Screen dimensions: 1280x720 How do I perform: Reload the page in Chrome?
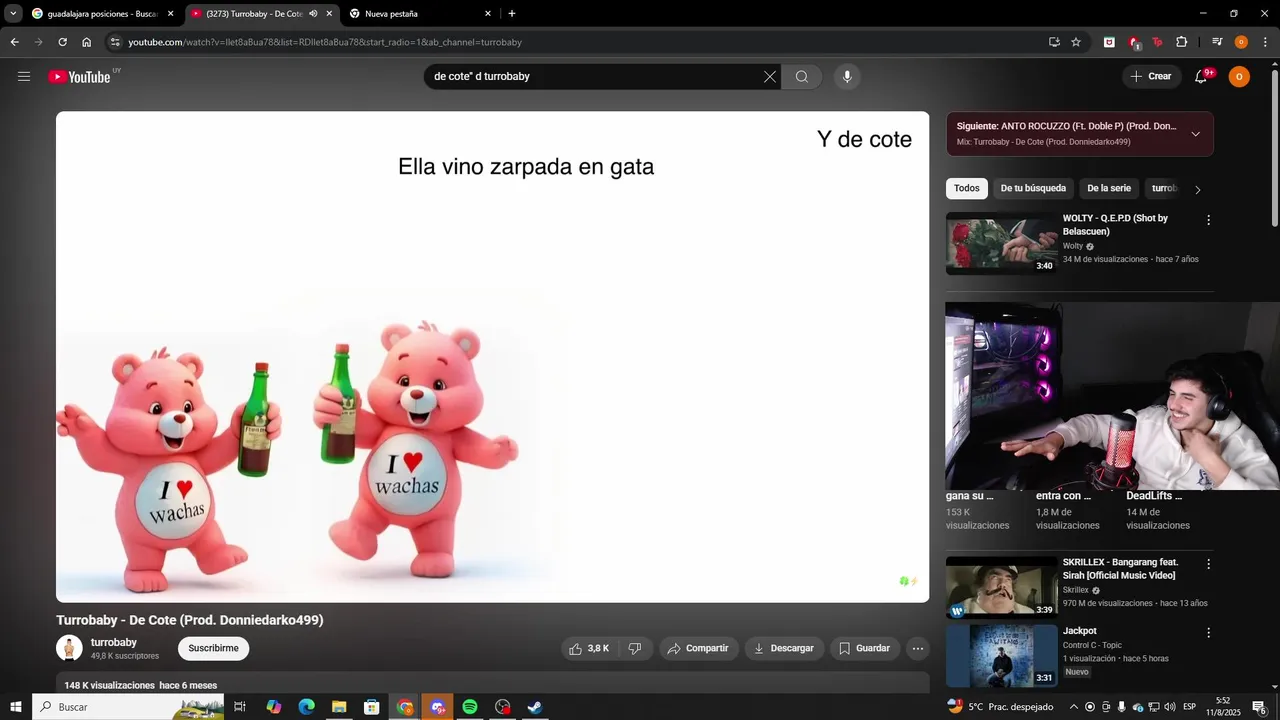coord(62,42)
